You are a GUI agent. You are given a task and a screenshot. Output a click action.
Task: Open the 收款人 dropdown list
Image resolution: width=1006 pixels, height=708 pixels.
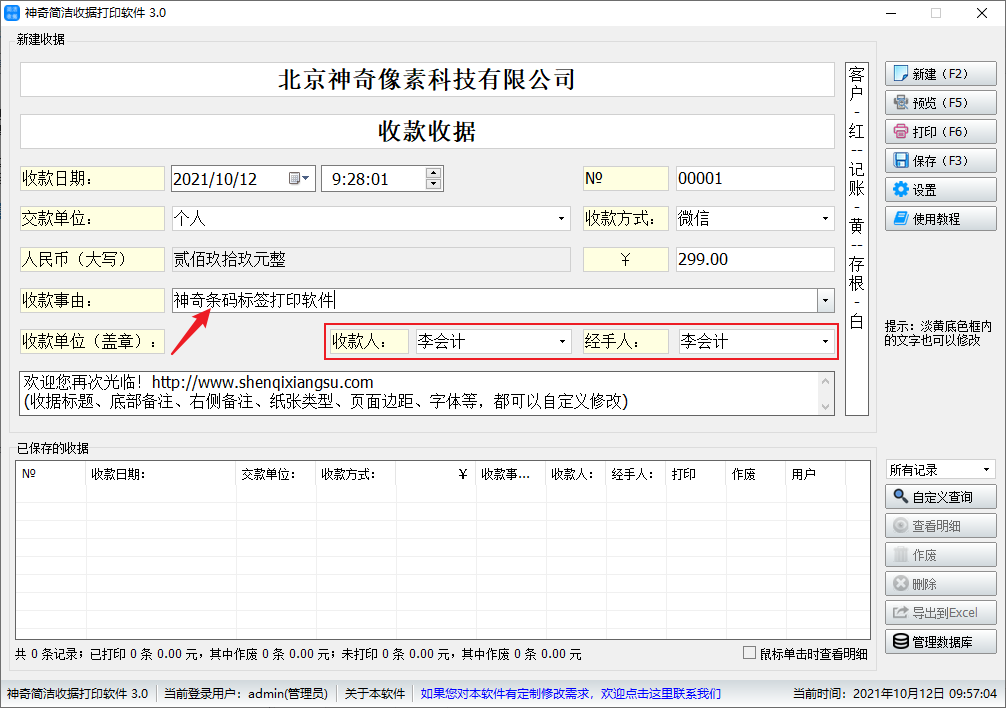click(x=562, y=341)
